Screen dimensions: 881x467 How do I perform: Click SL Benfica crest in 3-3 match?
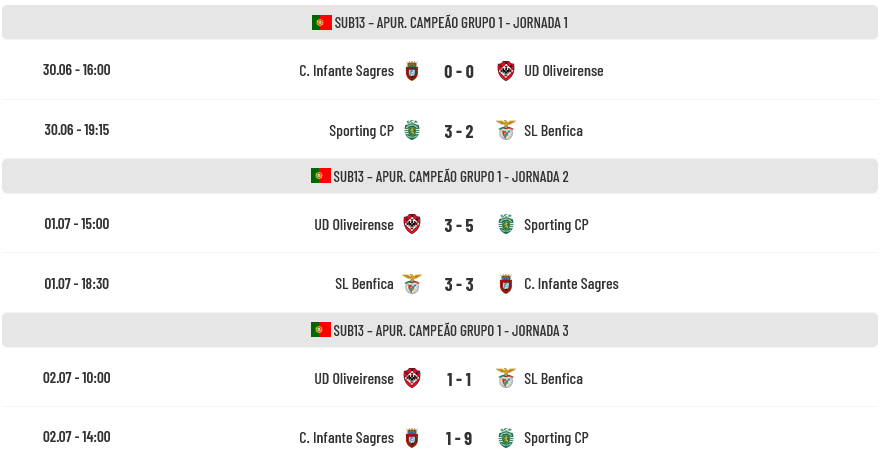[x=412, y=284]
